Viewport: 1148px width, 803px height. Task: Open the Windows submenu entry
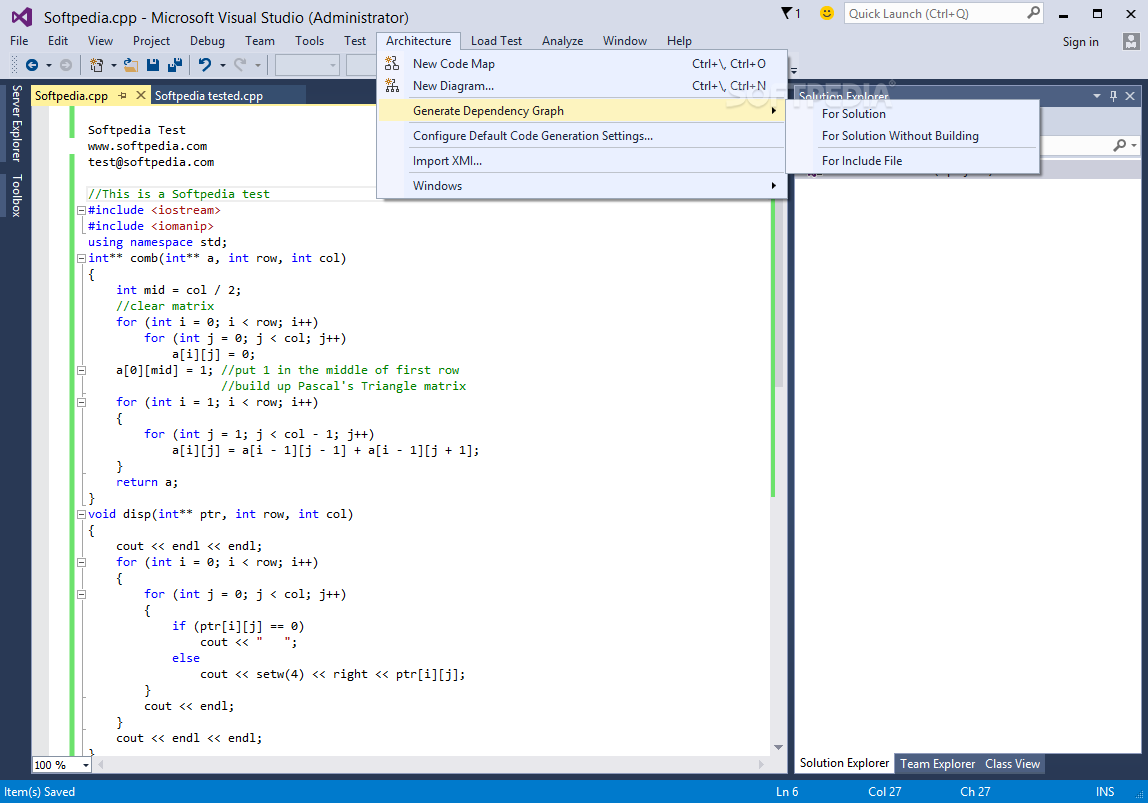pos(582,185)
